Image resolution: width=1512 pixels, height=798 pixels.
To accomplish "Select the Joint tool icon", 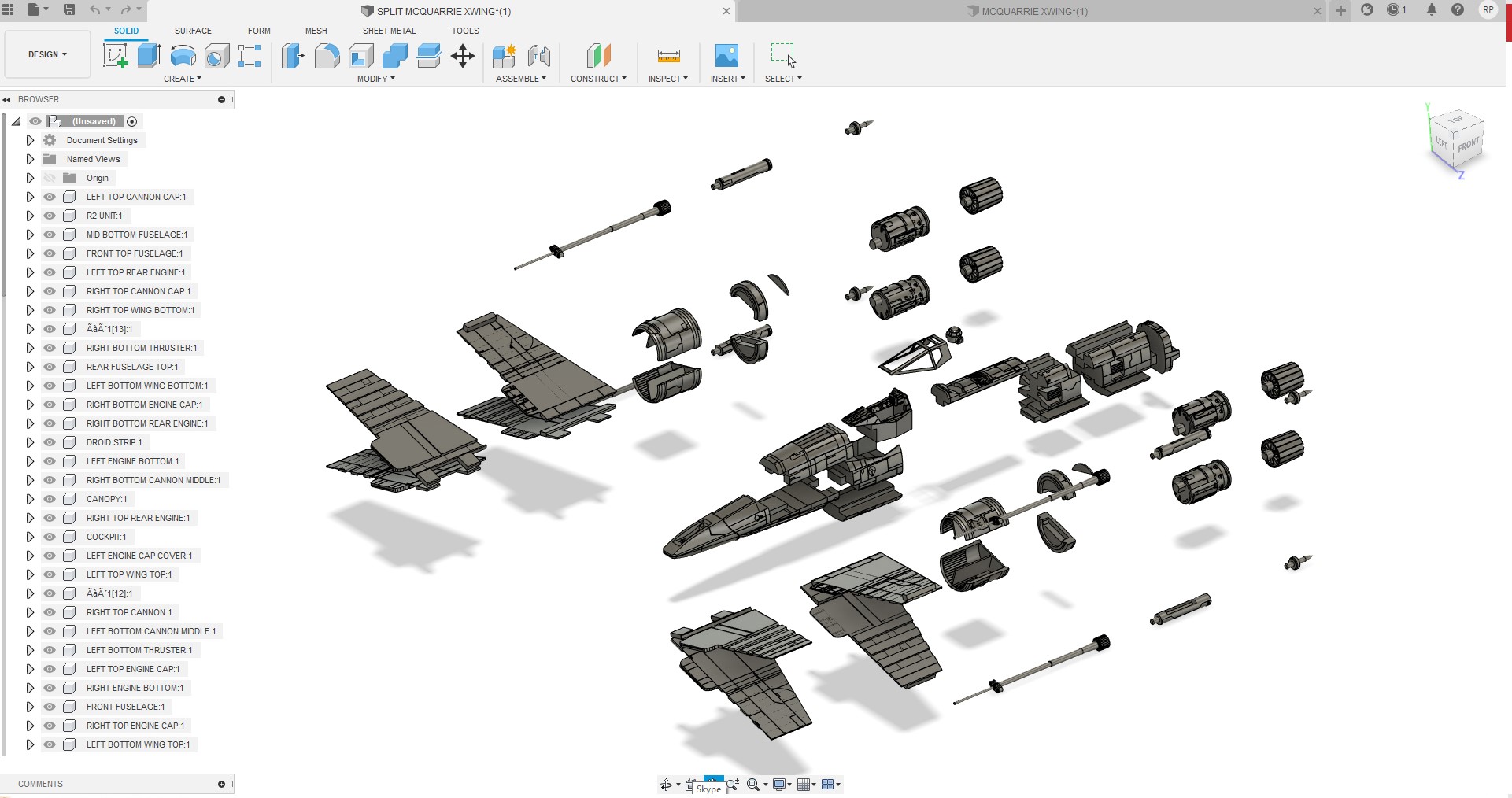I will pos(539,56).
